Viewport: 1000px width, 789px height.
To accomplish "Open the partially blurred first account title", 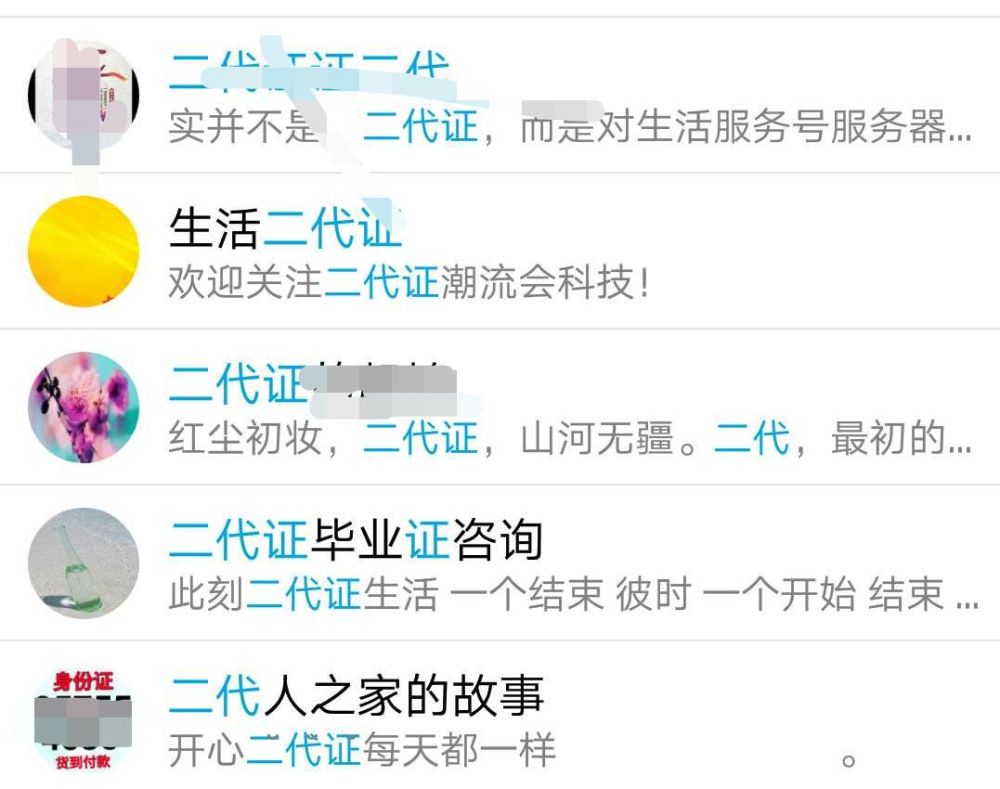I will (x=309, y=71).
